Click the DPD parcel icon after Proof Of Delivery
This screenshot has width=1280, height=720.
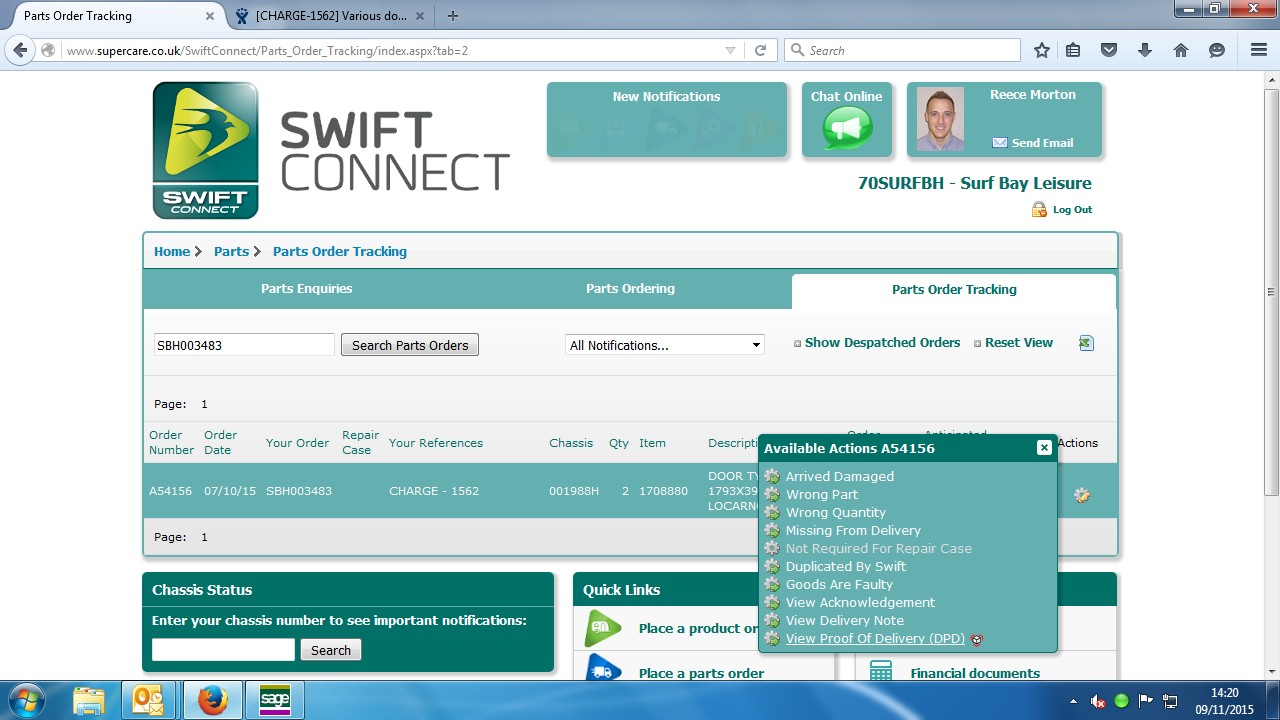977,639
